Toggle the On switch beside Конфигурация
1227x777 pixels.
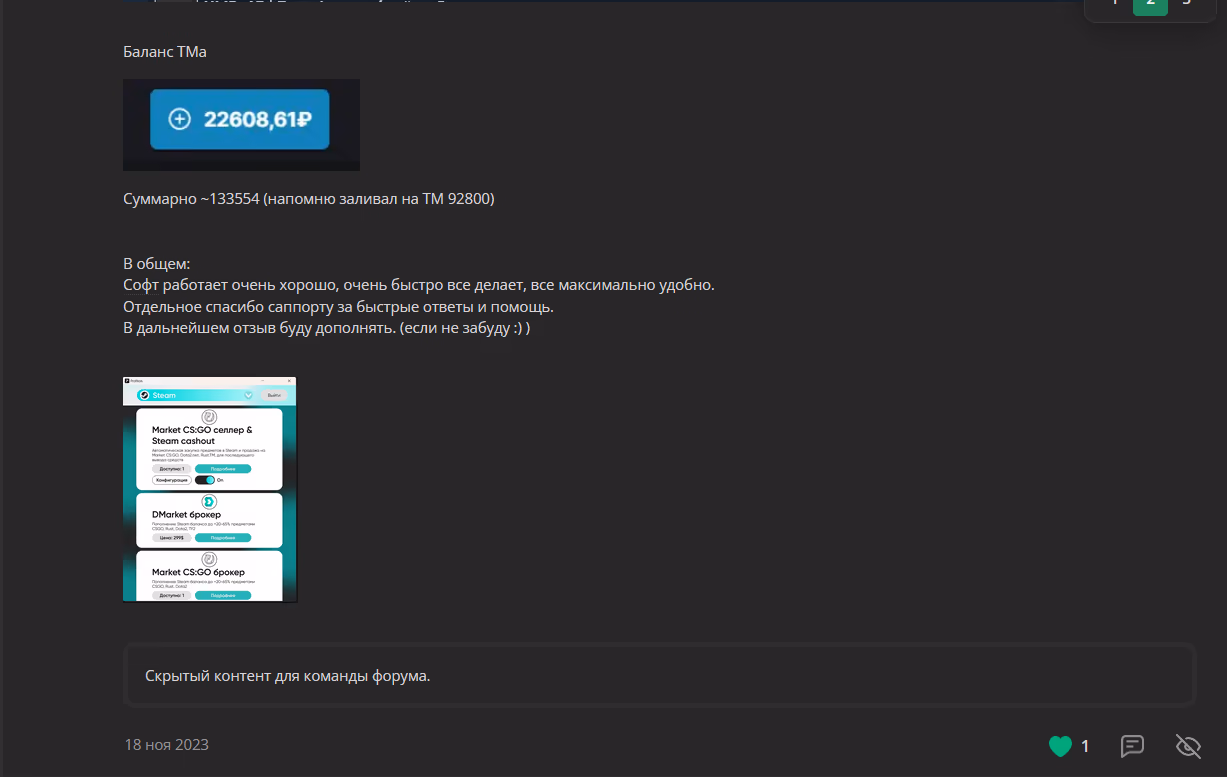tap(204, 480)
